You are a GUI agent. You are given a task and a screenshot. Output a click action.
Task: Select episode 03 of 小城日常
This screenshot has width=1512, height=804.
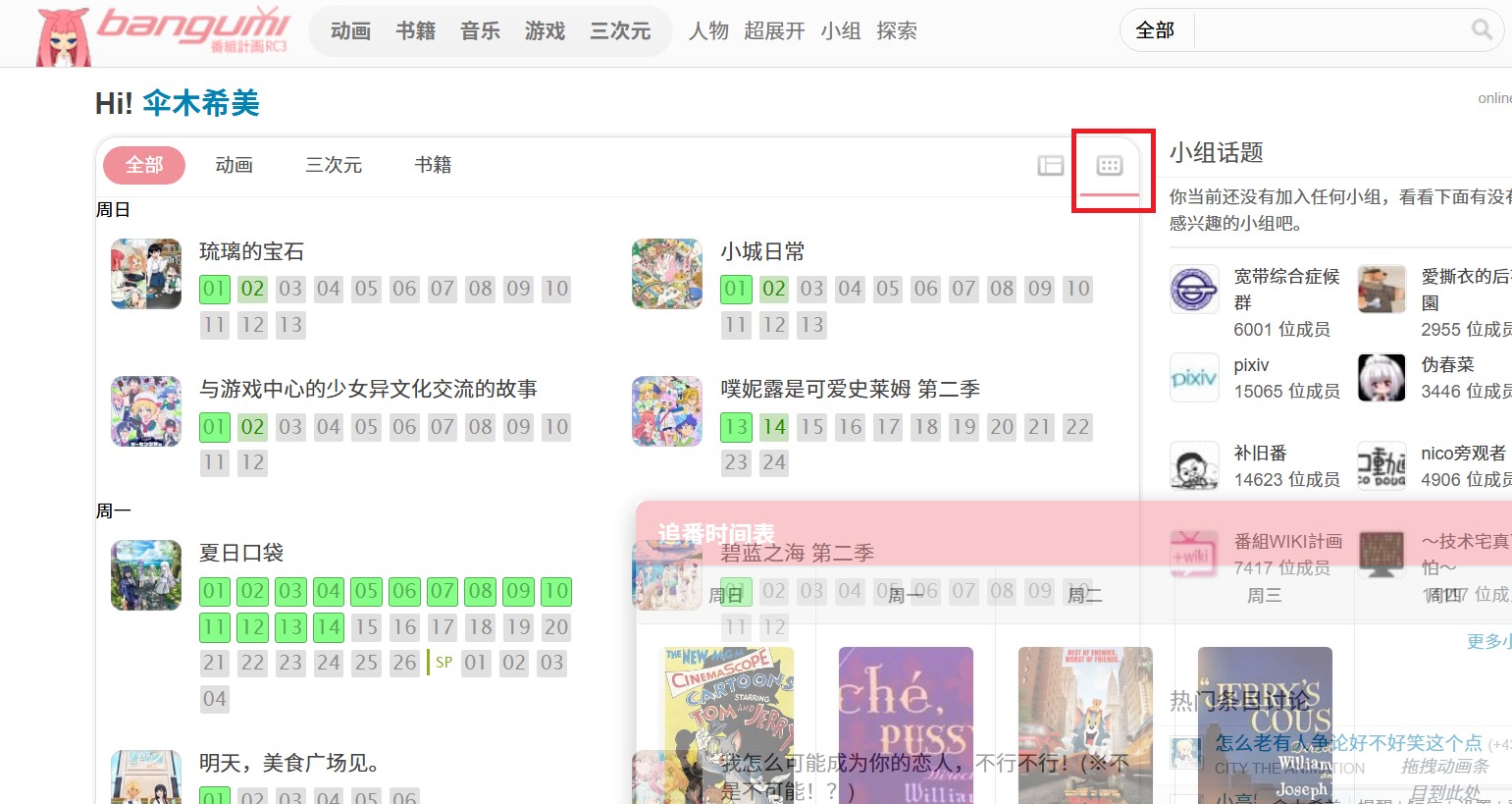pos(811,289)
